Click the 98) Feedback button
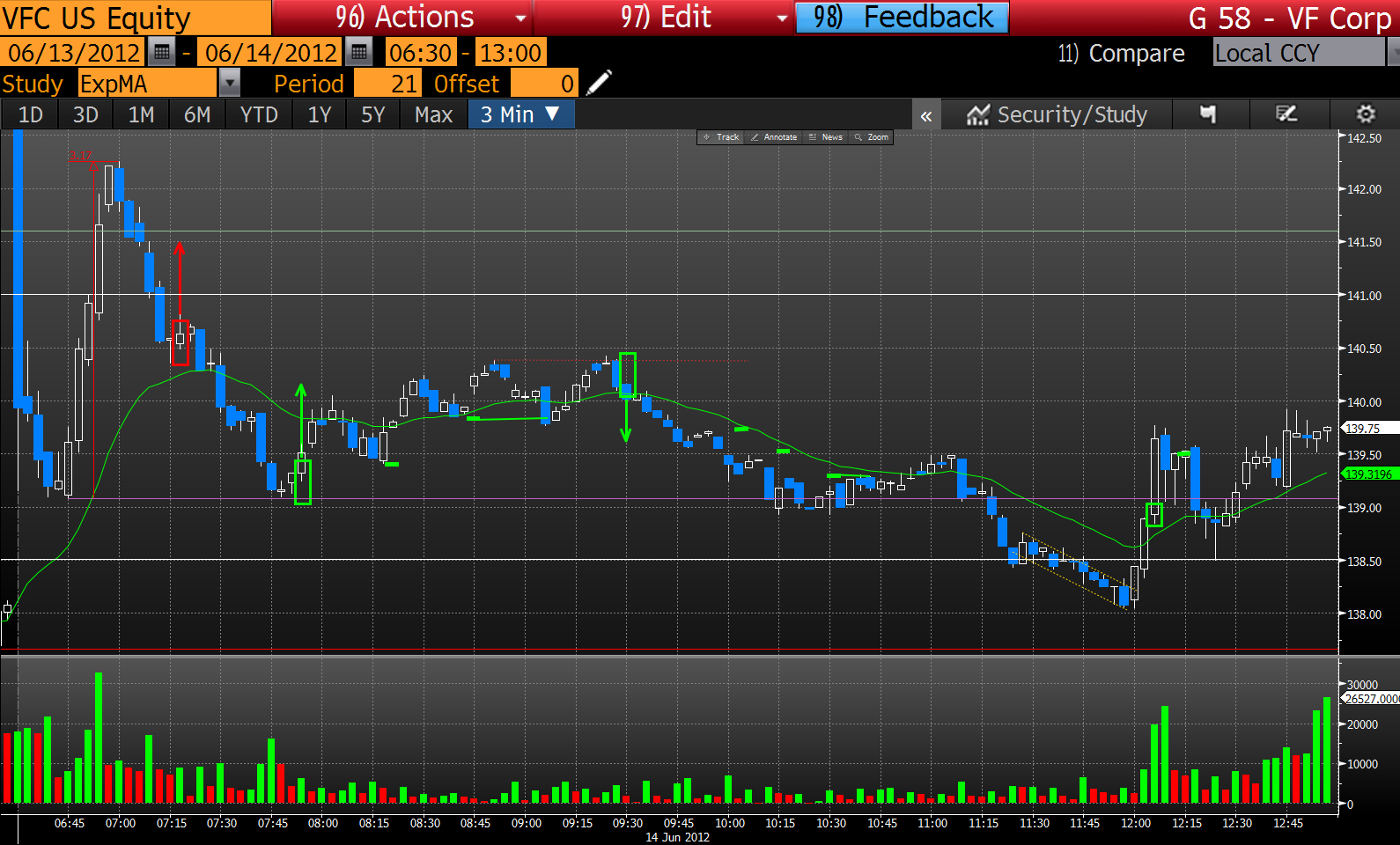Viewport: 1400px width, 845px height. [x=903, y=18]
